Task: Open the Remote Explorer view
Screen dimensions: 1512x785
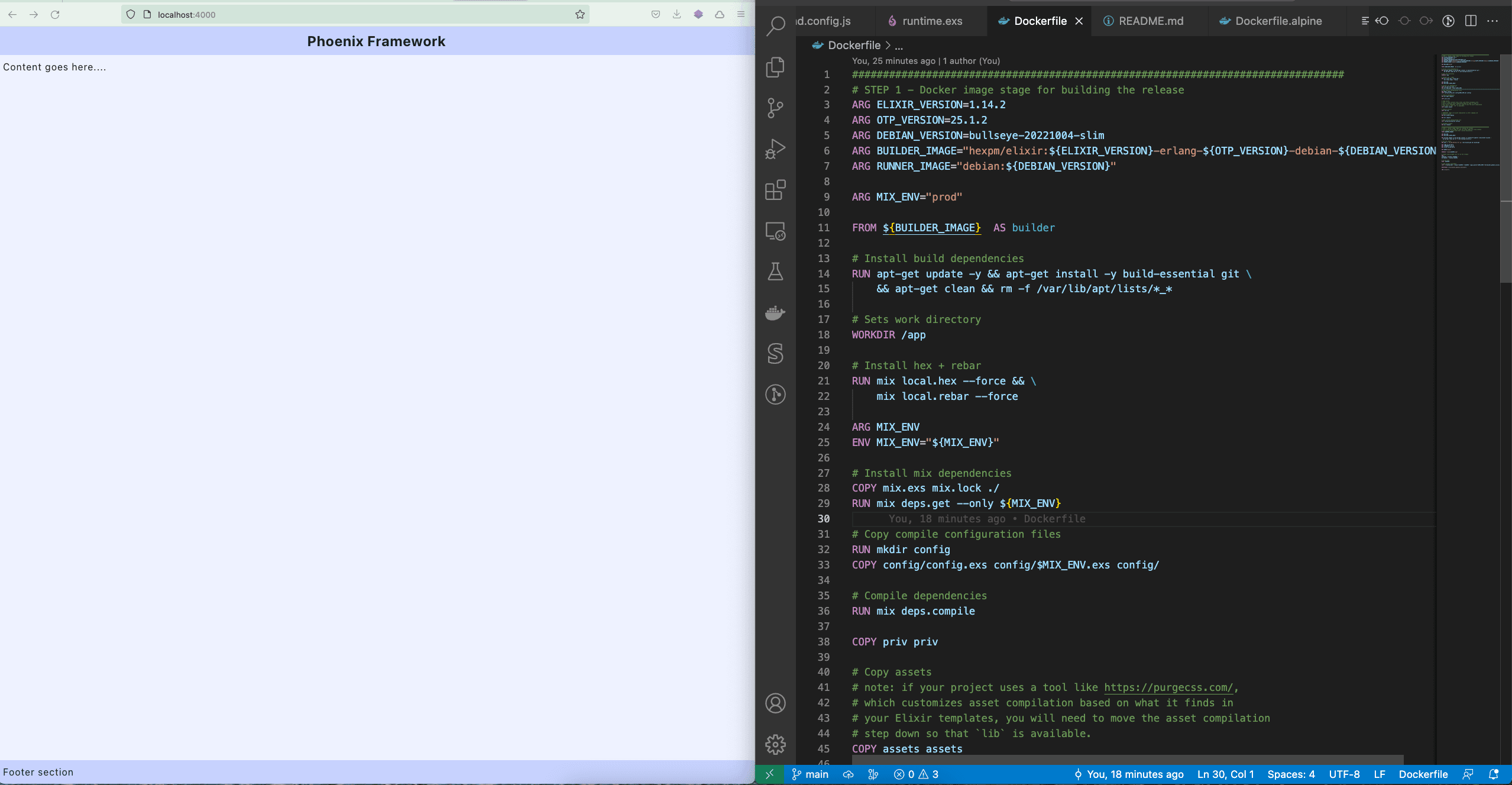Action: click(775, 232)
